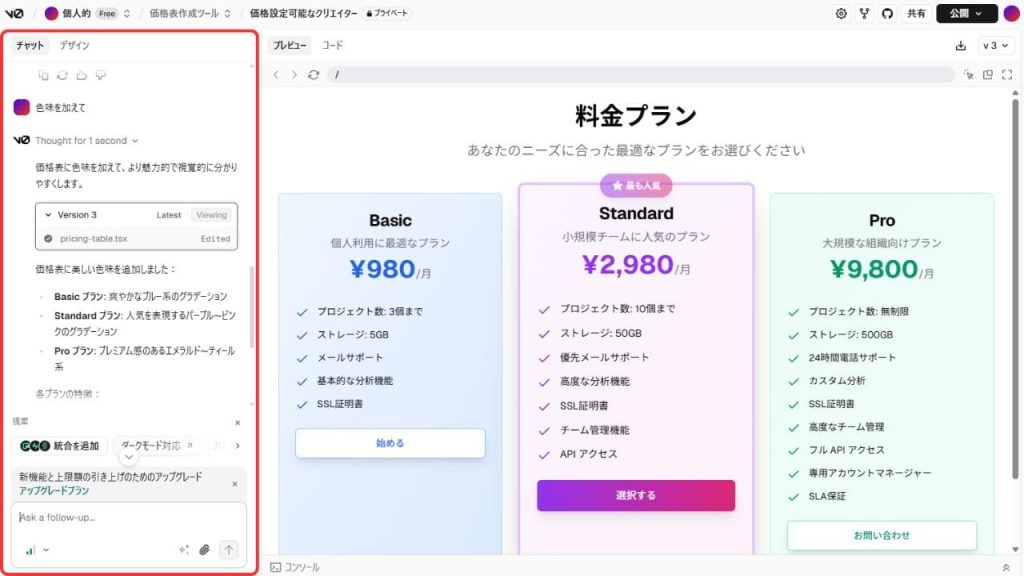Open the アップグレードプラン link
Screen dimensions: 1024x576
tap(54, 490)
